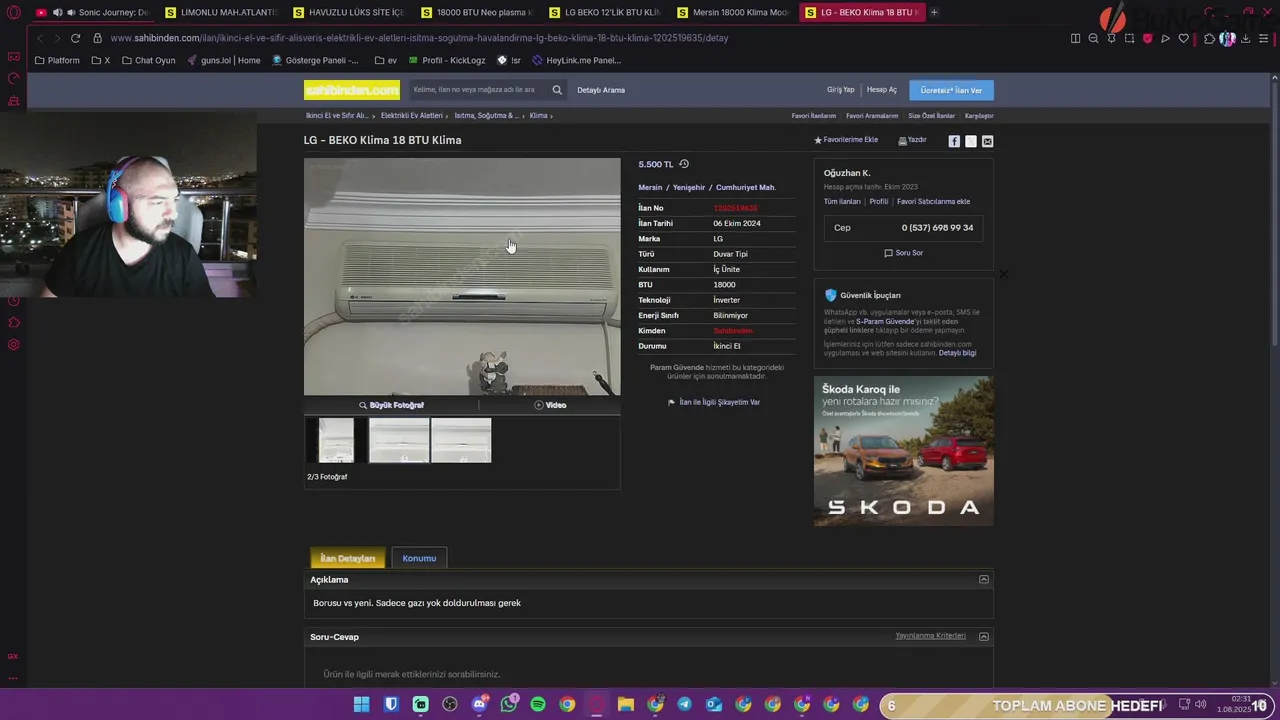Open WhatsApp from taskbar
The height and width of the screenshot is (720, 1280).
[x=509, y=704]
